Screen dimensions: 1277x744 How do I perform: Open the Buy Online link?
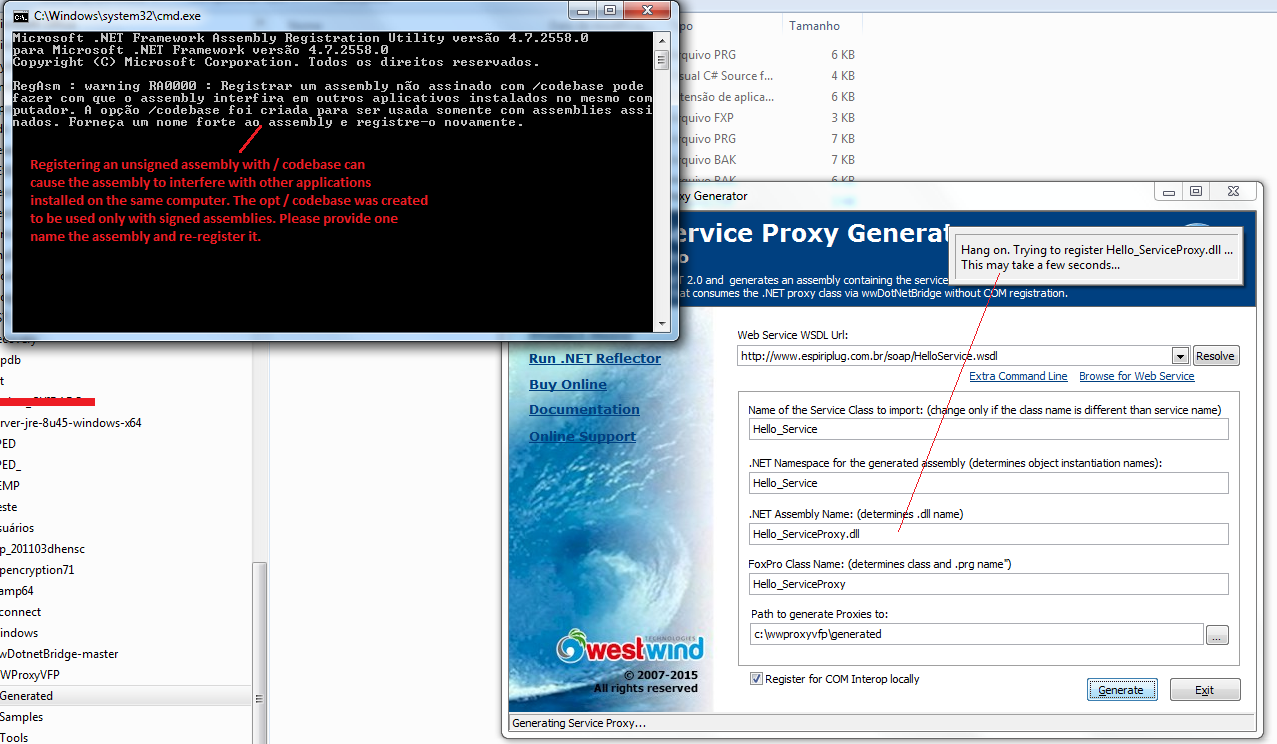tap(568, 384)
